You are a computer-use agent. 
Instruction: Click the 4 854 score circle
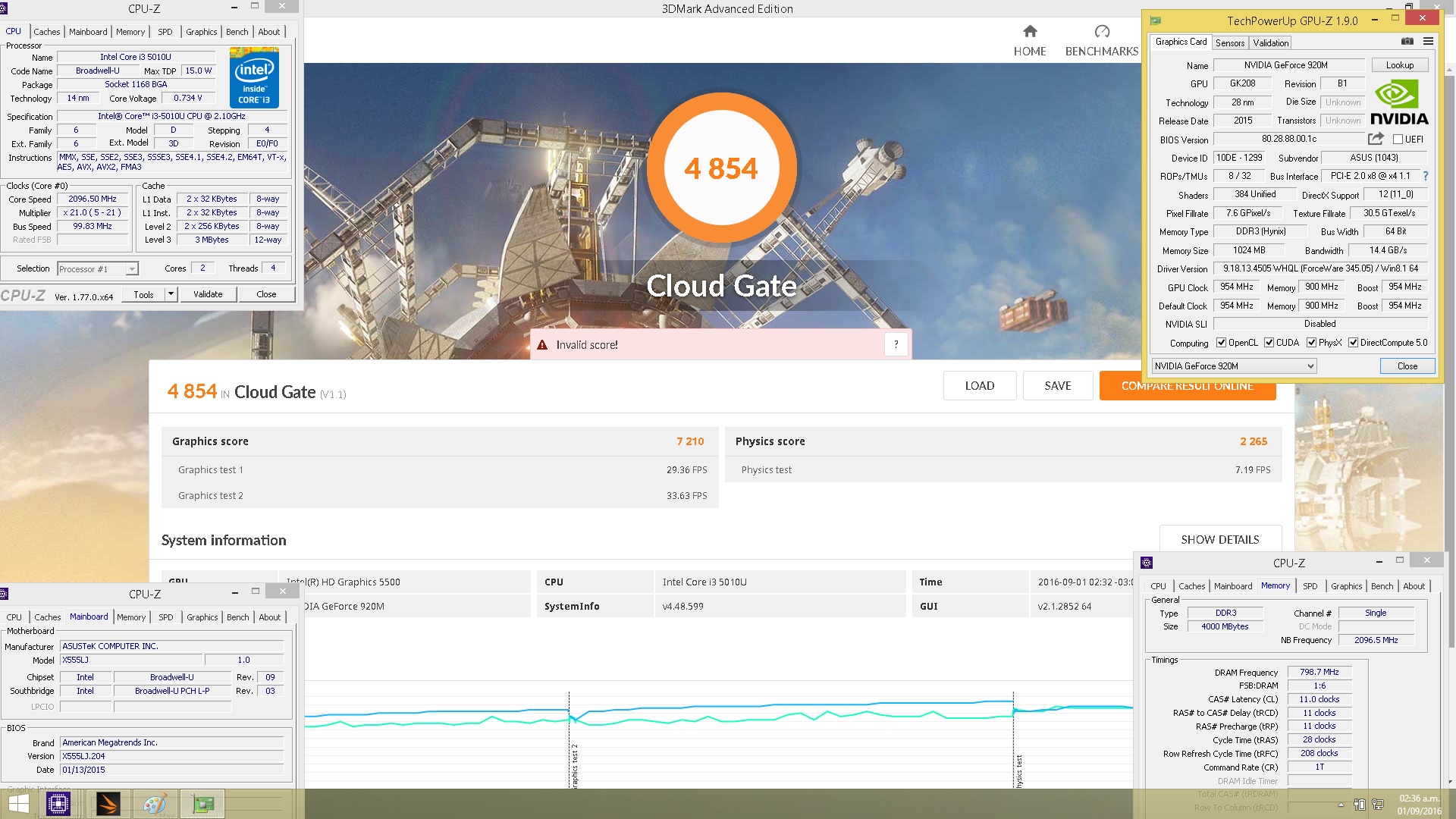(x=721, y=168)
